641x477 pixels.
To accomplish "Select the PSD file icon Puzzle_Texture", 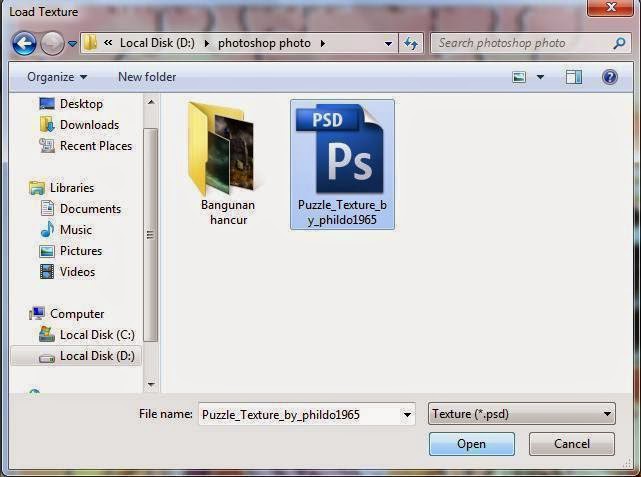I will click(x=340, y=149).
